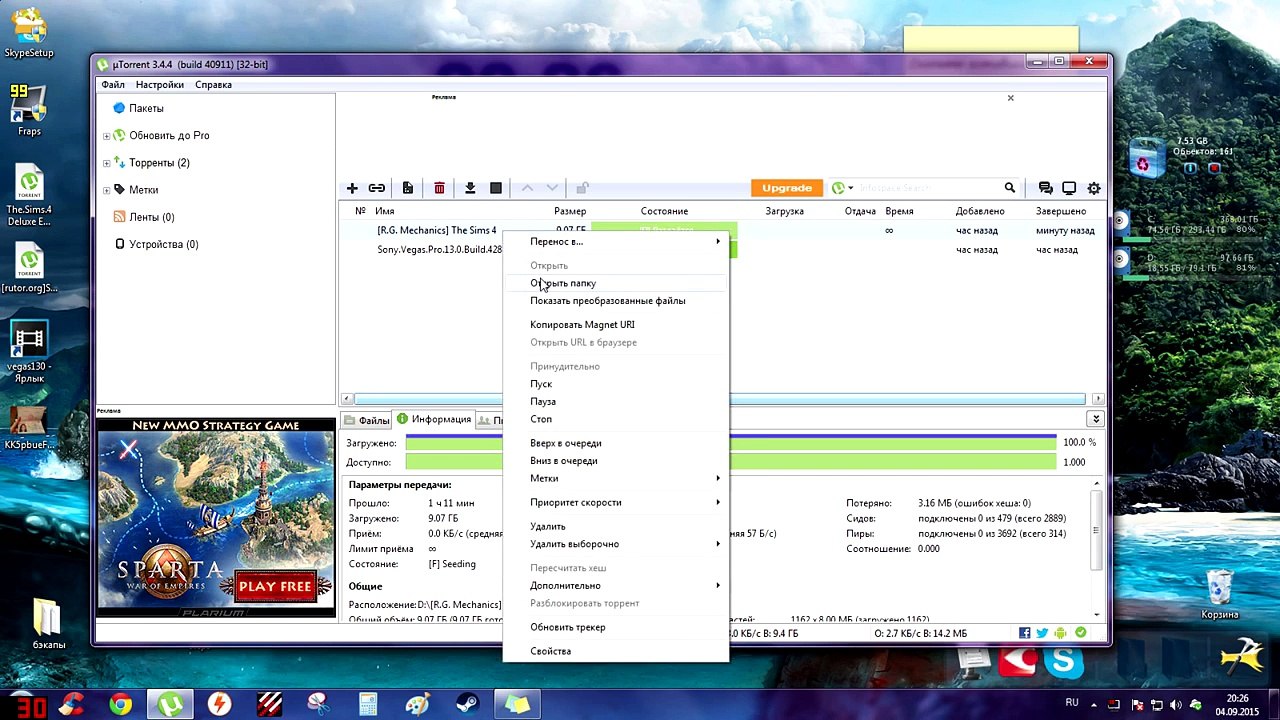This screenshot has width=1280, height=720.
Task: Click the RU language indicator in tray
Action: pyautogui.click(x=1072, y=703)
